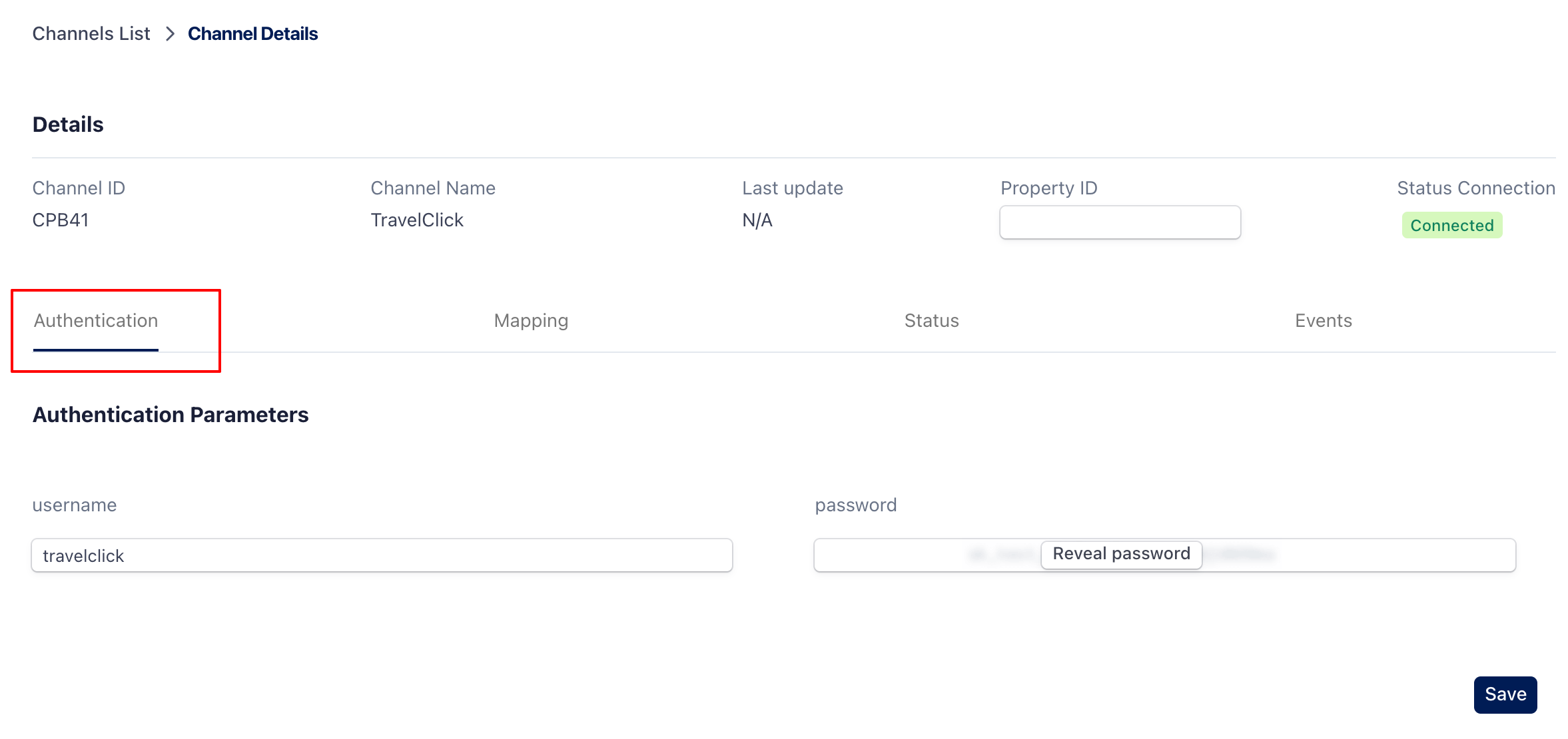Save the channel details
Screen dimensions: 1568x739
1505,694
